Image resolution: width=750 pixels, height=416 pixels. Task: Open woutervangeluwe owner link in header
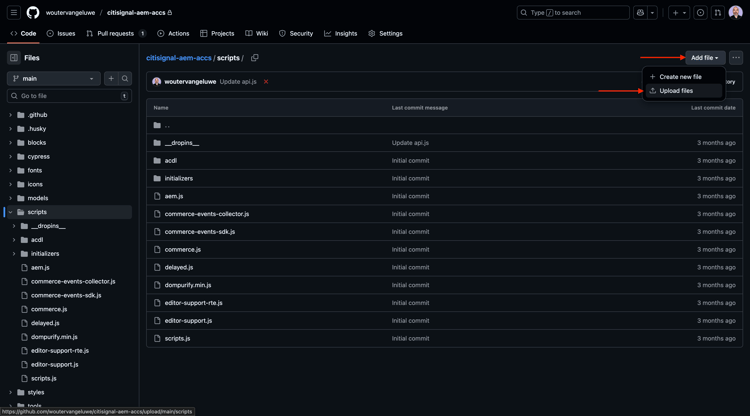click(70, 13)
